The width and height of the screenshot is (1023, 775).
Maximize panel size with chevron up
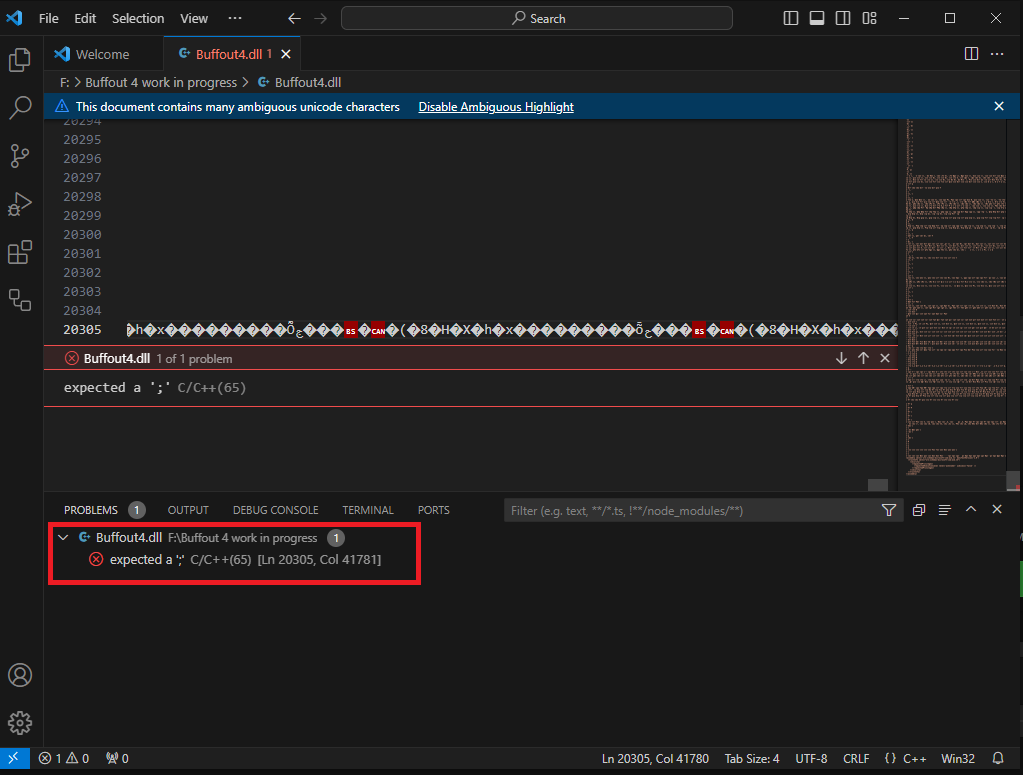(x=970, y=510)
